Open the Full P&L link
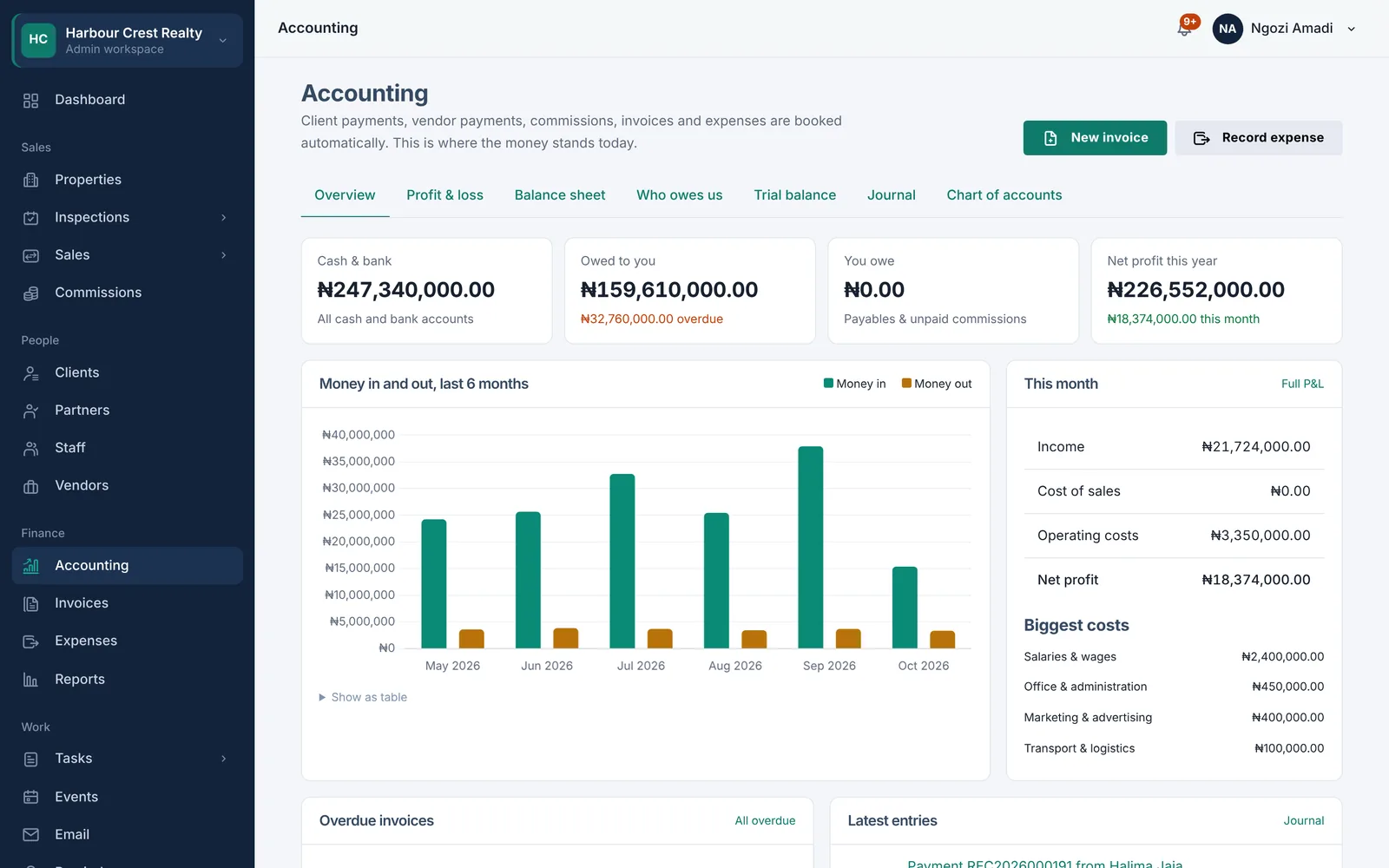 (x=1302, y=384)
